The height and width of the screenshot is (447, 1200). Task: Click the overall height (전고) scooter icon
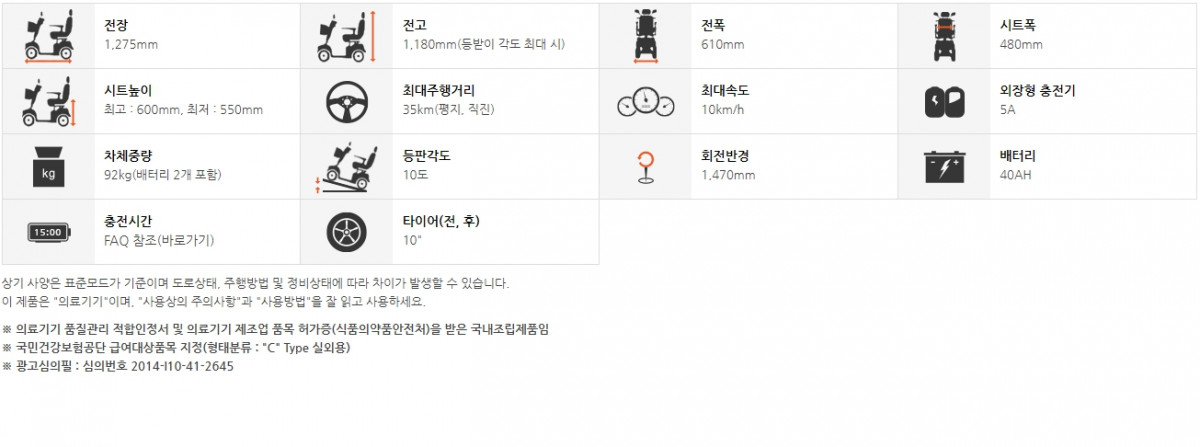[345, 36]
